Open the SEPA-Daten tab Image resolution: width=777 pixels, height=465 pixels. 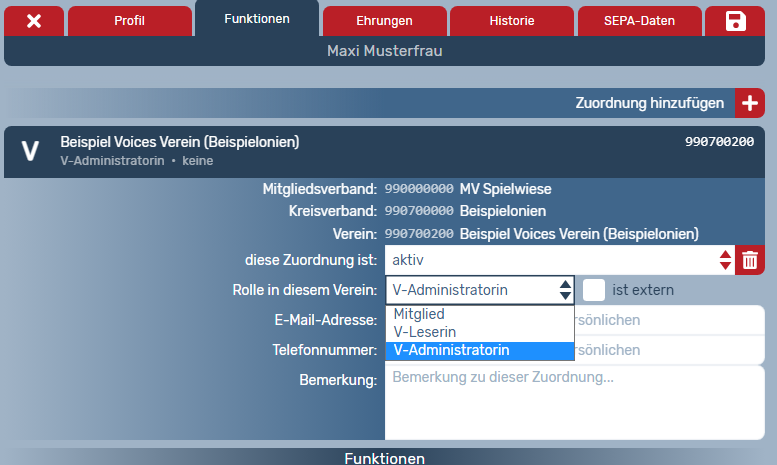[639, 21]
